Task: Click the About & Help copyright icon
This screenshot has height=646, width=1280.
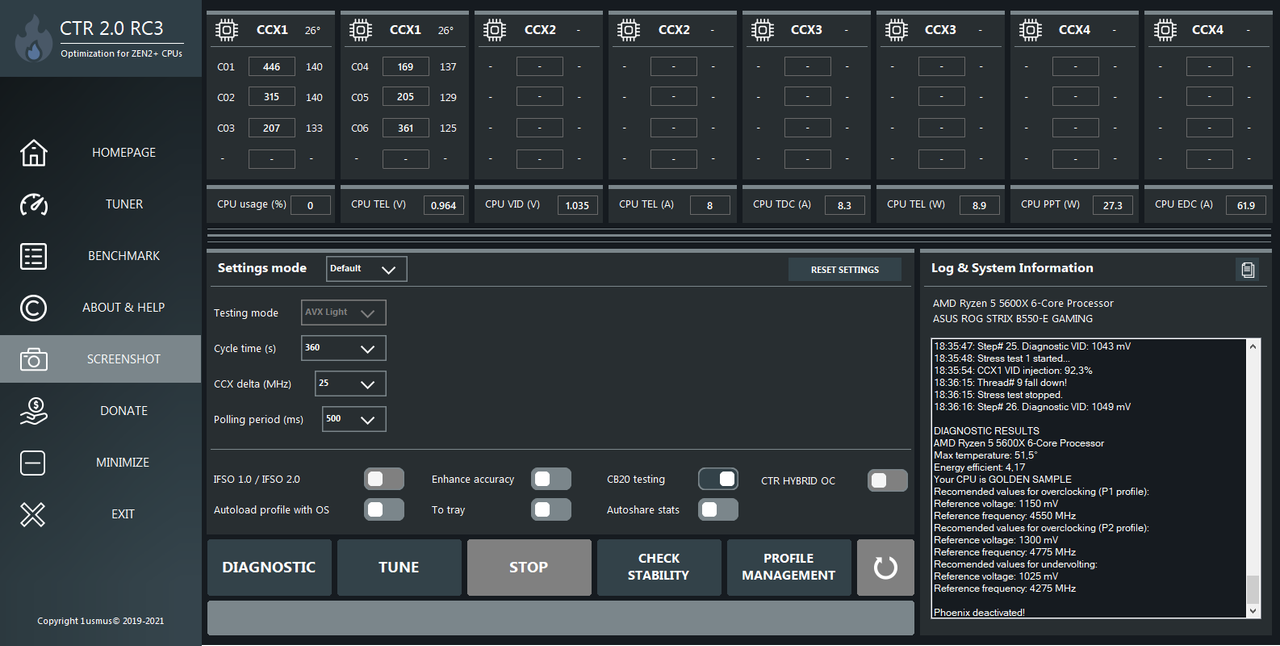Action: pos(33,307)
